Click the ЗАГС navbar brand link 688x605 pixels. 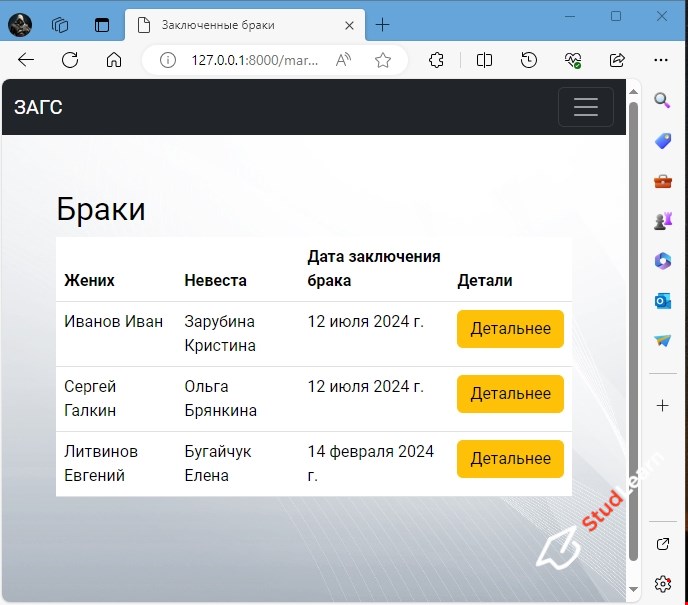(x=38, y=107)
